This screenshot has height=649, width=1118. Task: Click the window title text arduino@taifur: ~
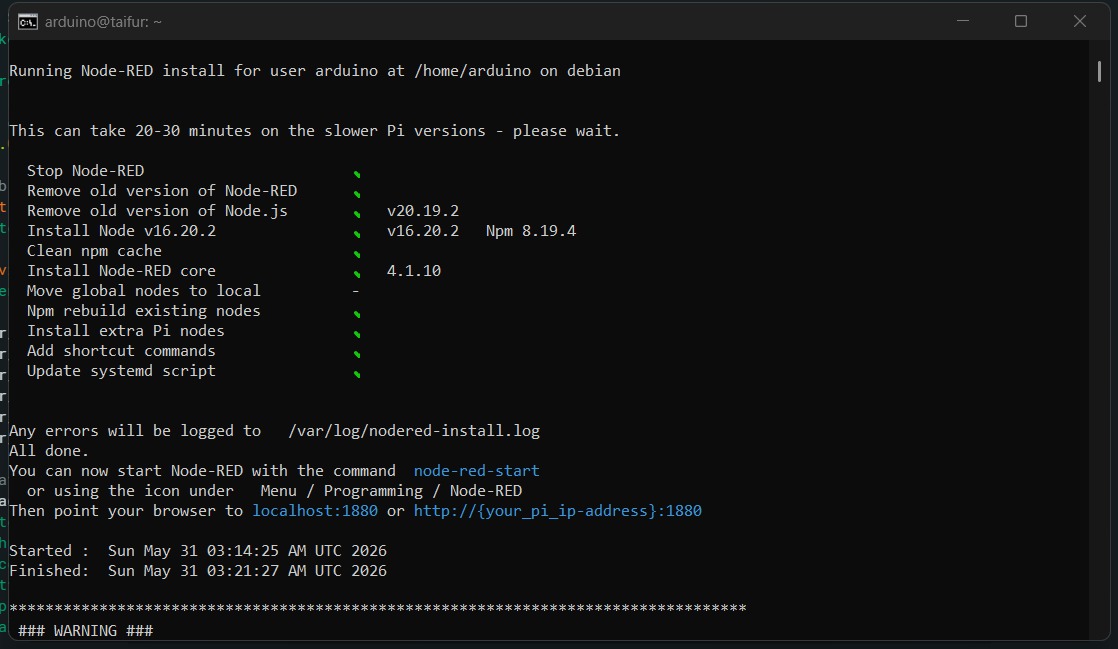pos(103,22)
